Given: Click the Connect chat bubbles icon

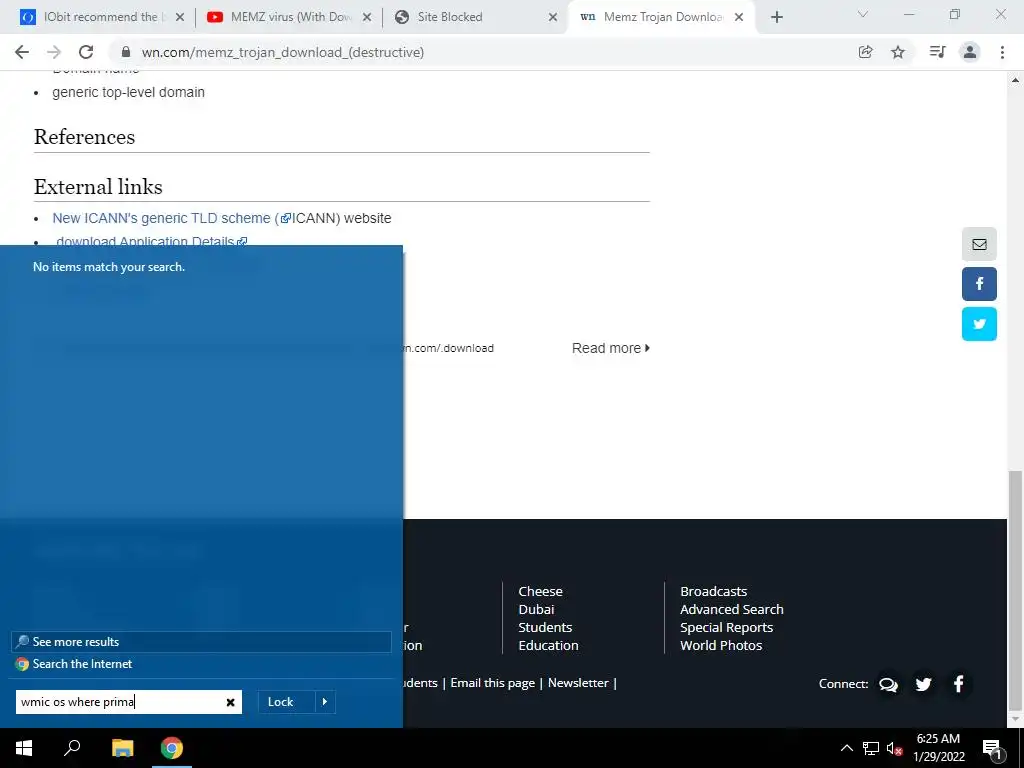Looking at the screenshot, I should point(888,684).
